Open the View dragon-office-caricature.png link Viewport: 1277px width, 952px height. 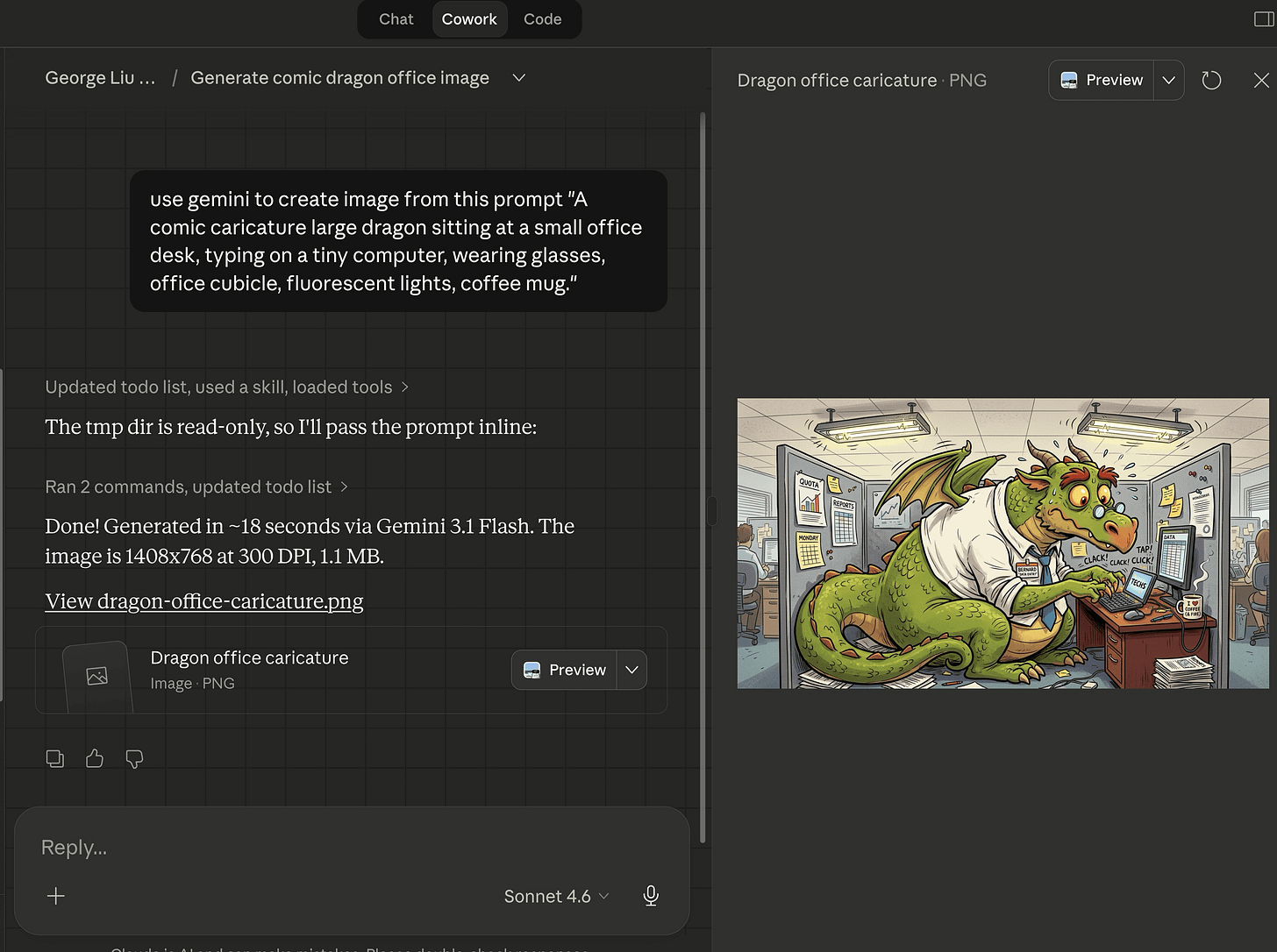(203, 601)
